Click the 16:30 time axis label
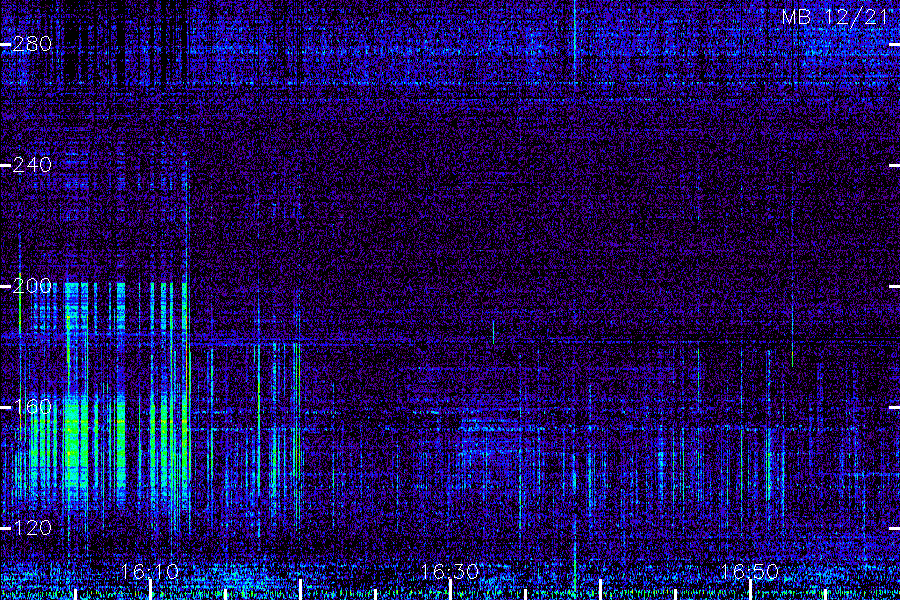 [x=449, y=572]
